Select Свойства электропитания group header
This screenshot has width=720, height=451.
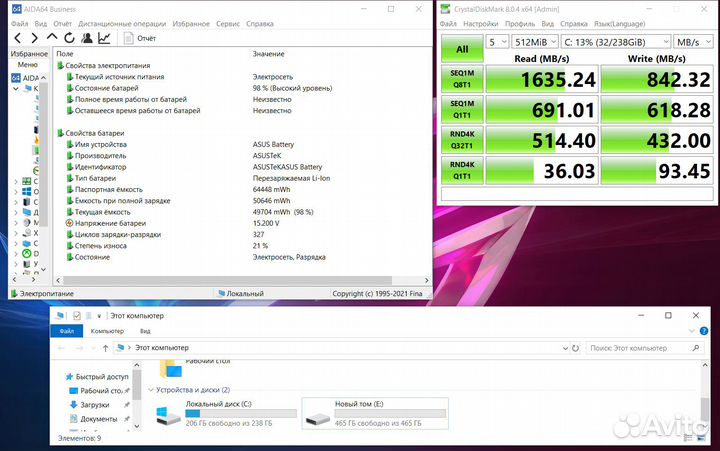(104, 65)
